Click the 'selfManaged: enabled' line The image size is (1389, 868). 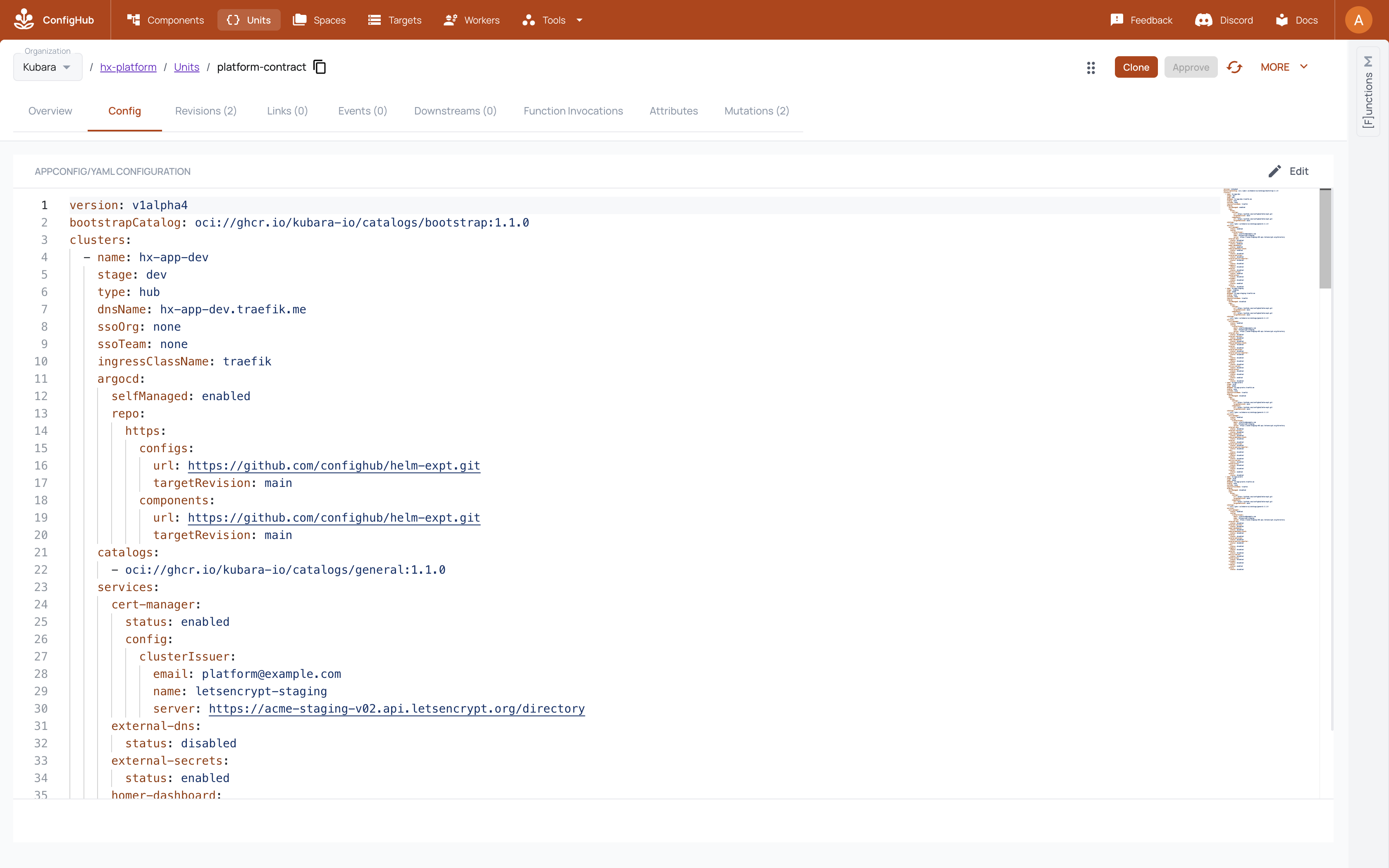181,396
